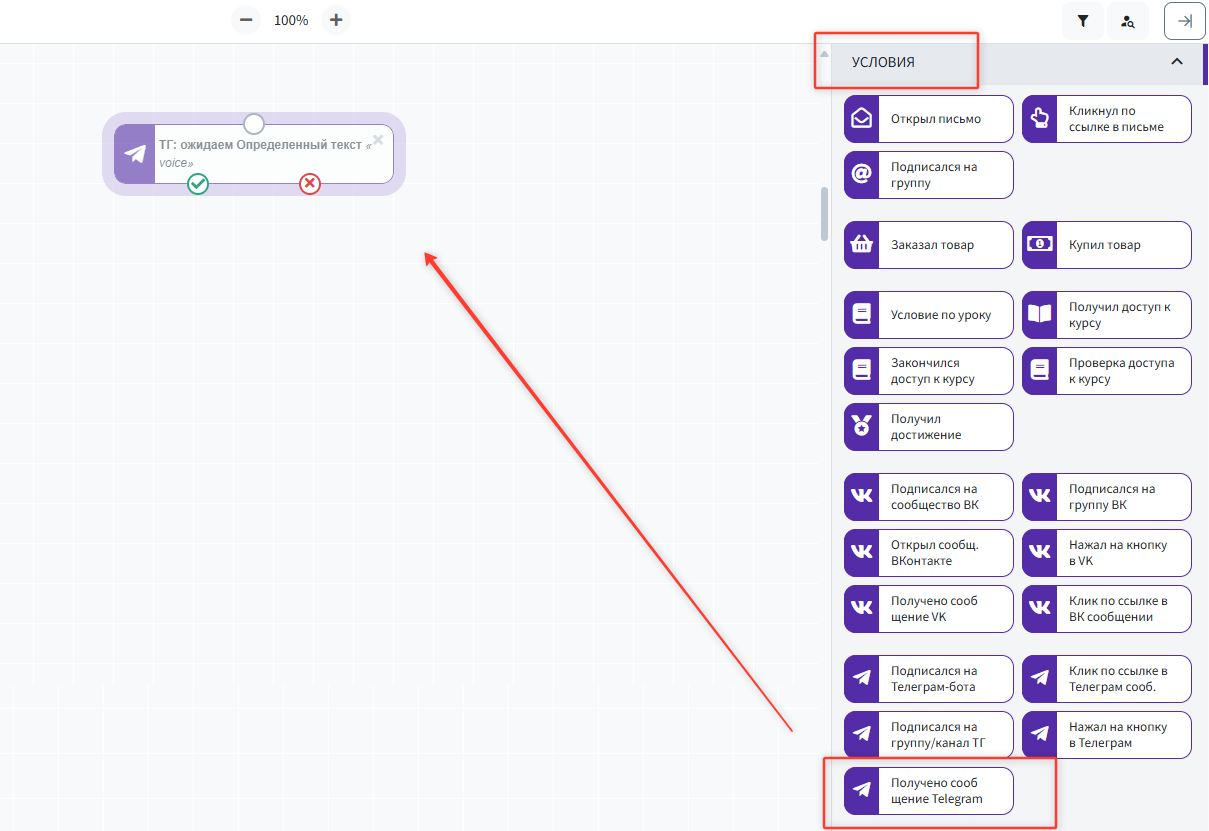1209x831 pixels.
Task: Choose Кликнул по ссылке в письме
Action: click(1106, 119)
